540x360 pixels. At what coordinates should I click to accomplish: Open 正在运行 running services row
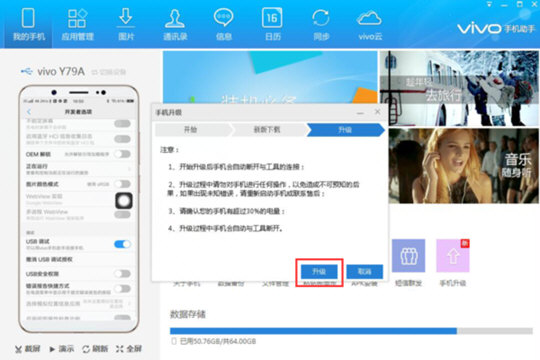[79, 169]
